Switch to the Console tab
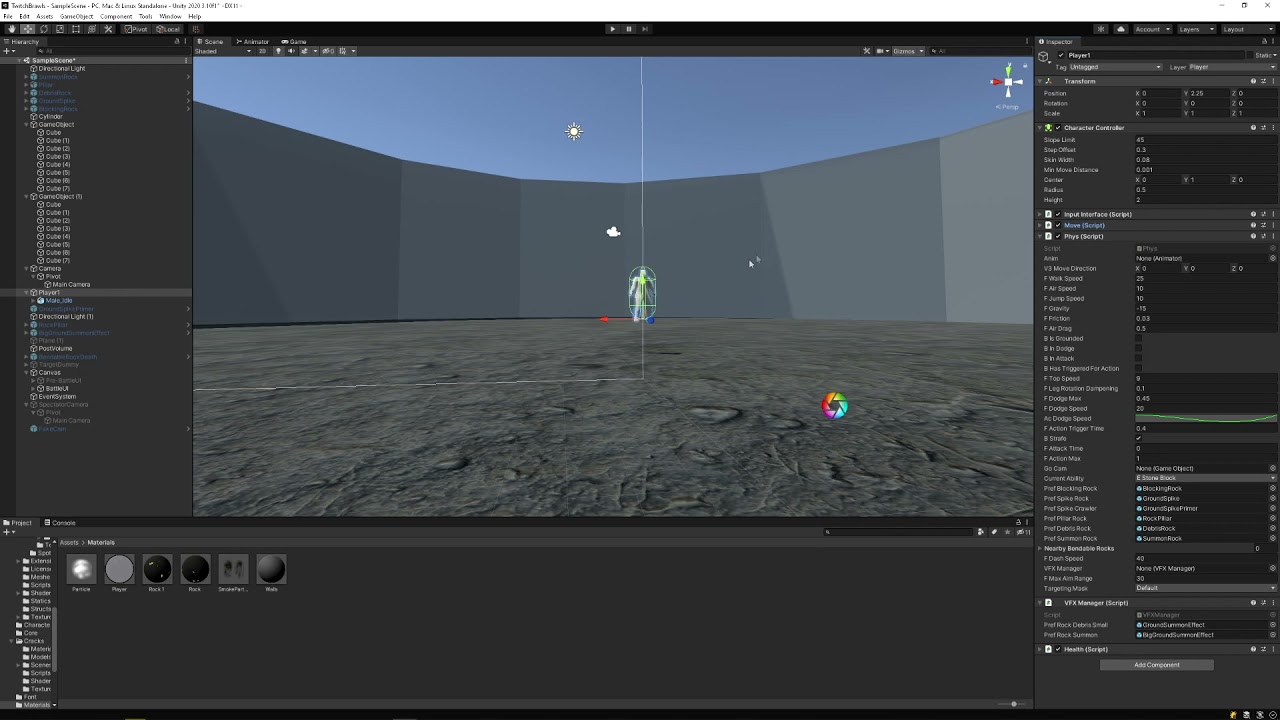 (x=60, y=522)
